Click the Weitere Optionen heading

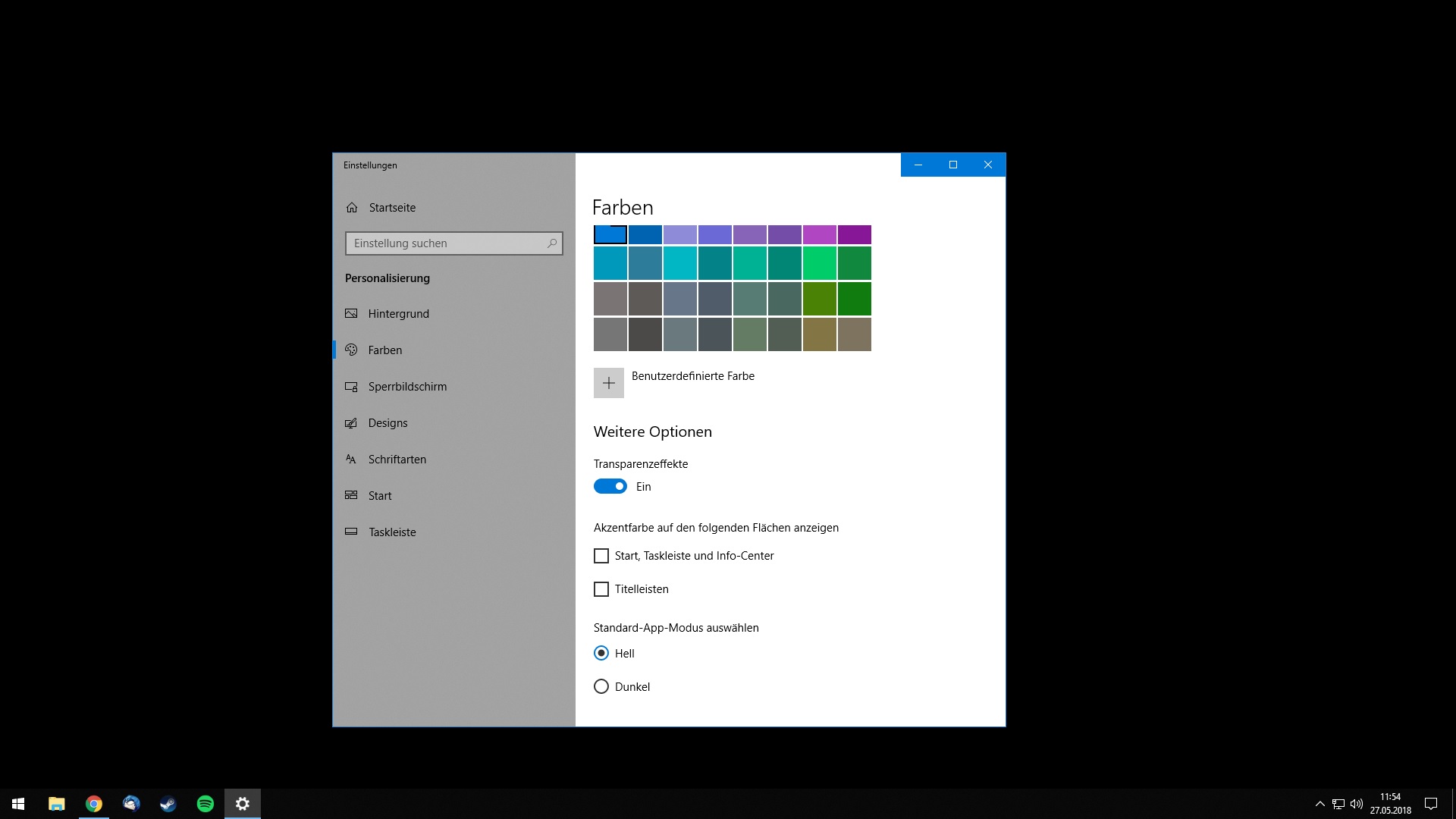[653, 432]
